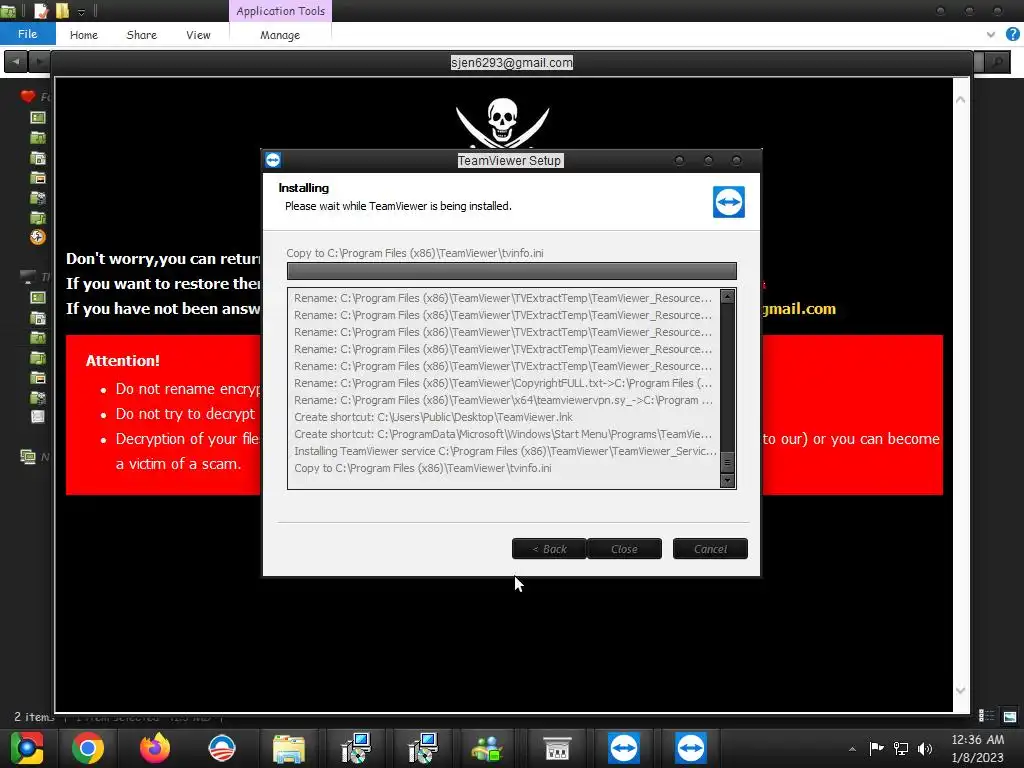Click the Back button in TeamViewer Setup
1024x768 pixels.
[x=549, y=549]
